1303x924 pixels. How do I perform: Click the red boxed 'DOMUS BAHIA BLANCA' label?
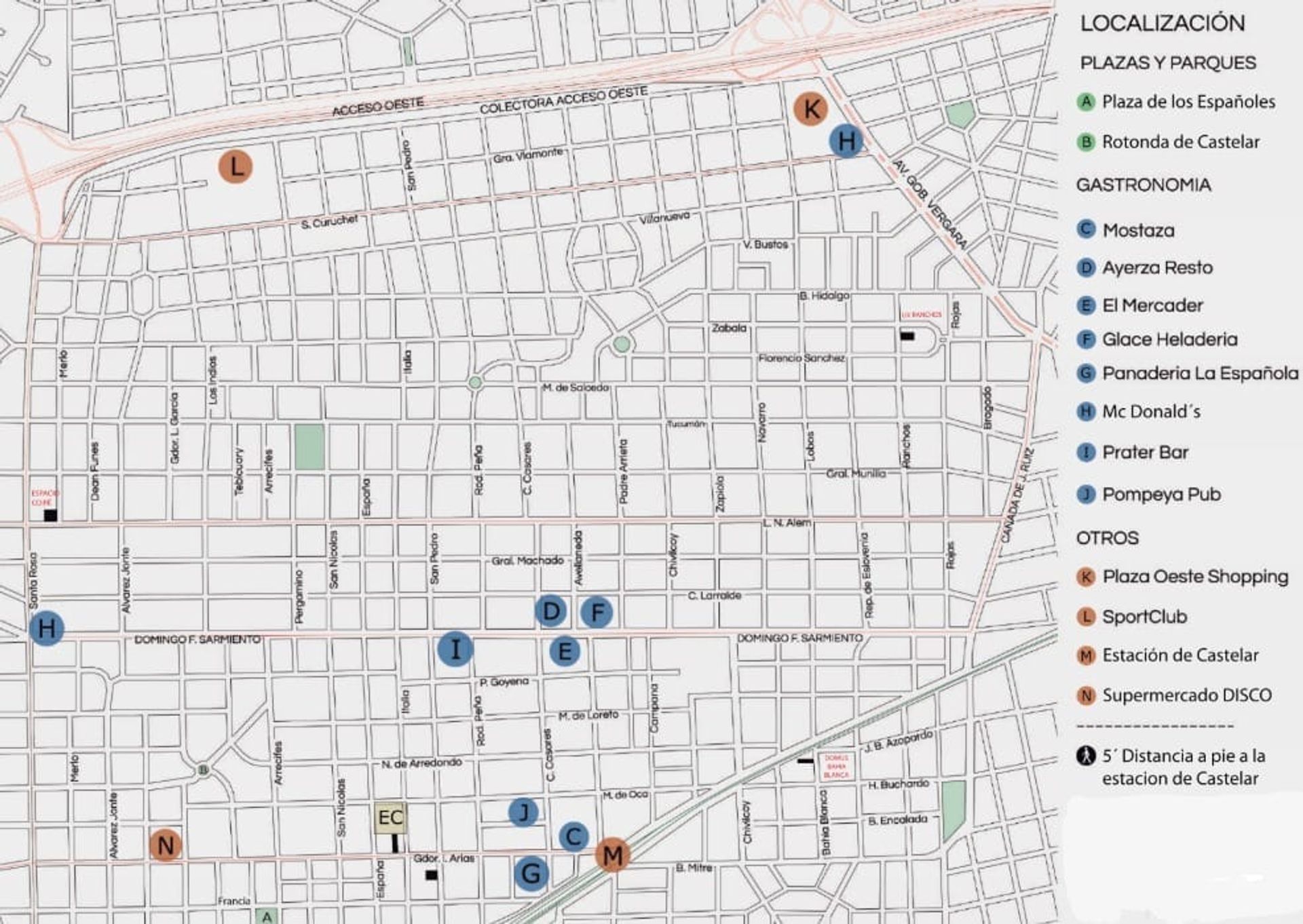coord(836,767)
